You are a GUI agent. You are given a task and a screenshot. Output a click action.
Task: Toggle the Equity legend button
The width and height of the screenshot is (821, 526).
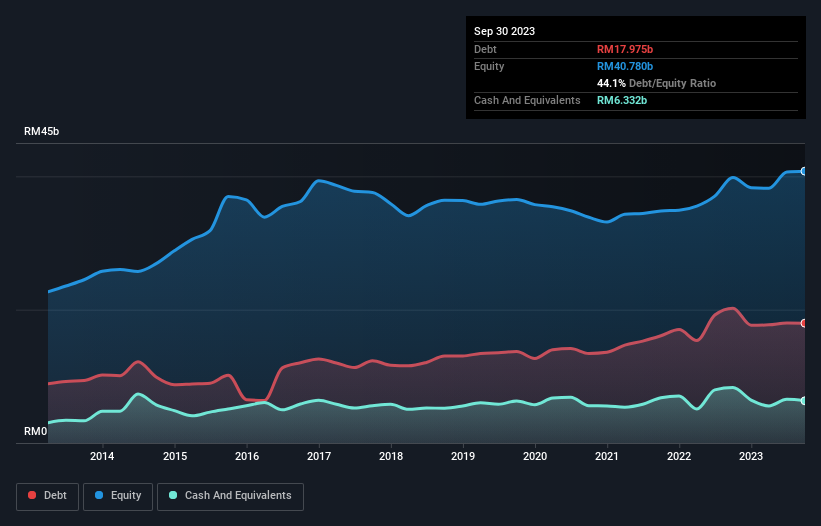coord(118,496)
